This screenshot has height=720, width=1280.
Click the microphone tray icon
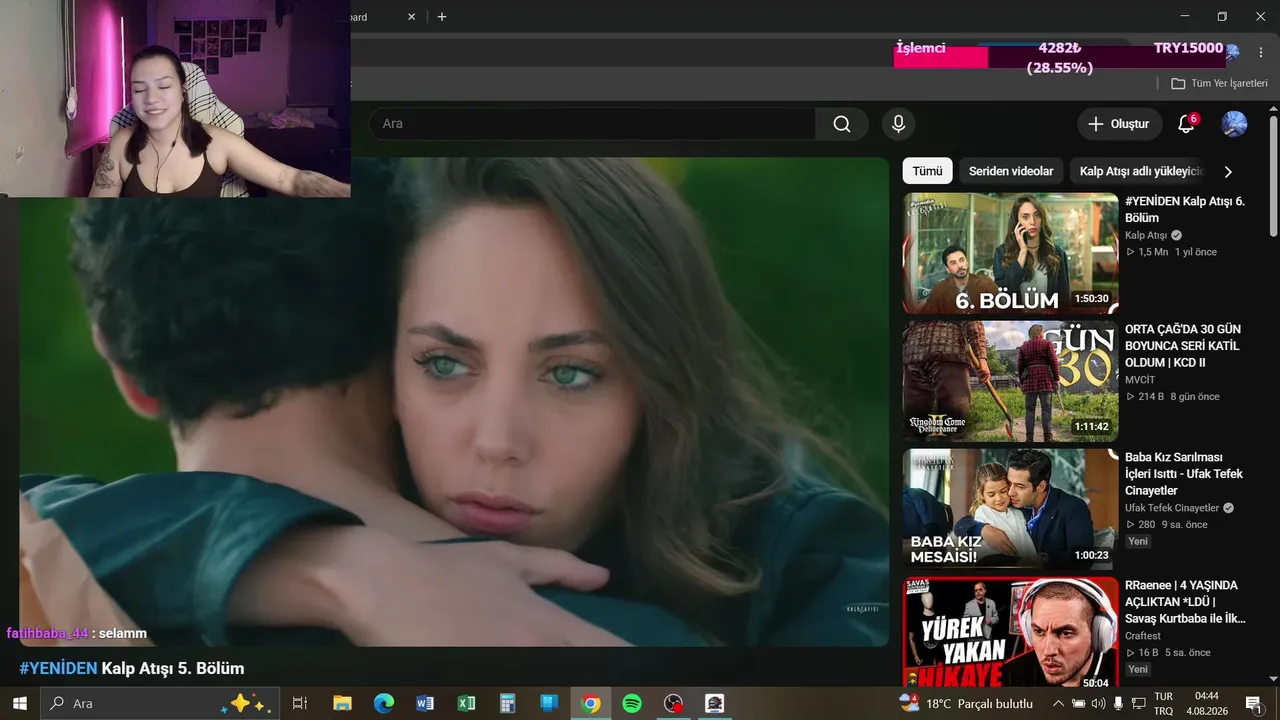[x=1118, y=703]
